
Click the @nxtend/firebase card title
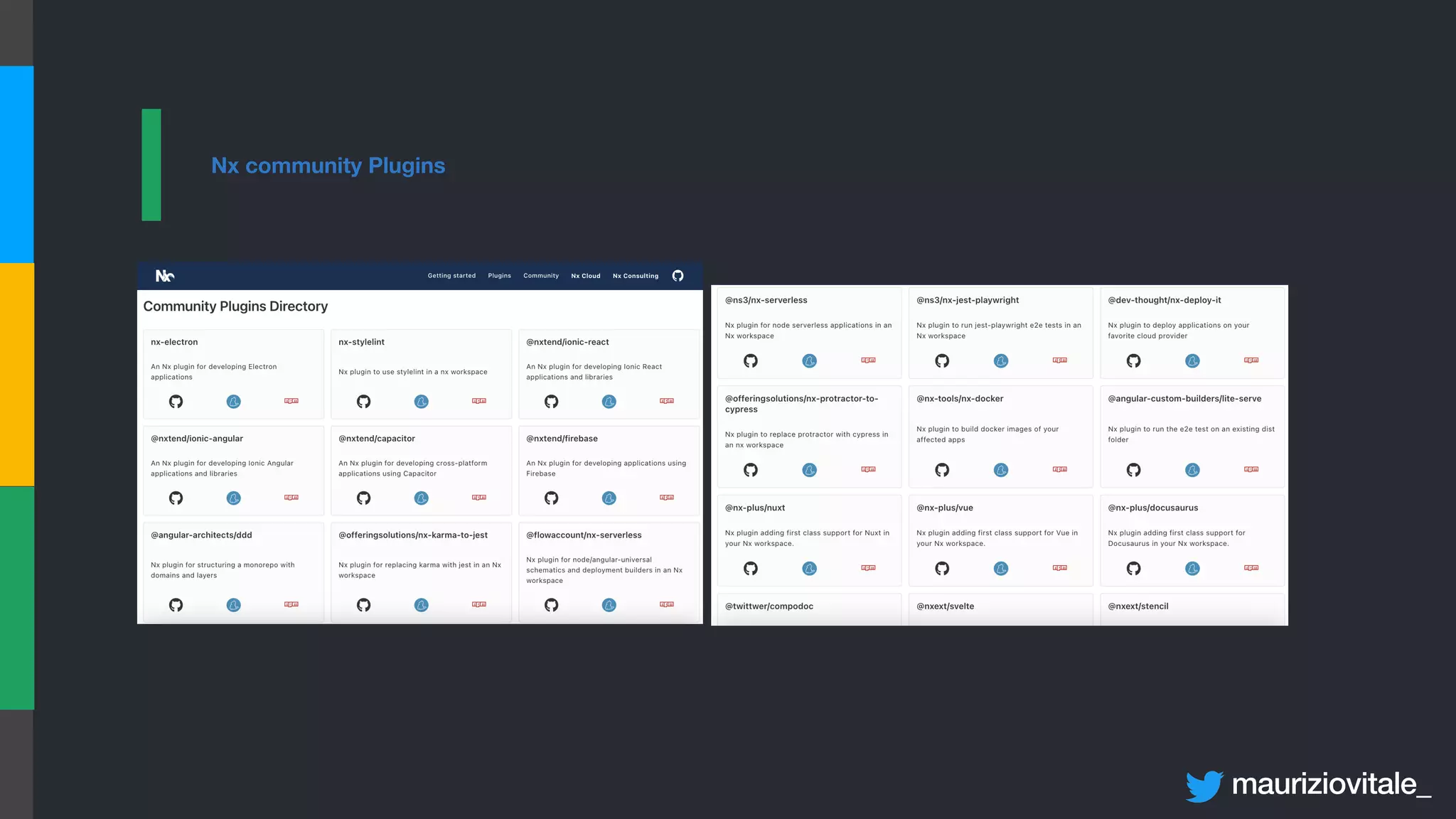coord(562,439)
